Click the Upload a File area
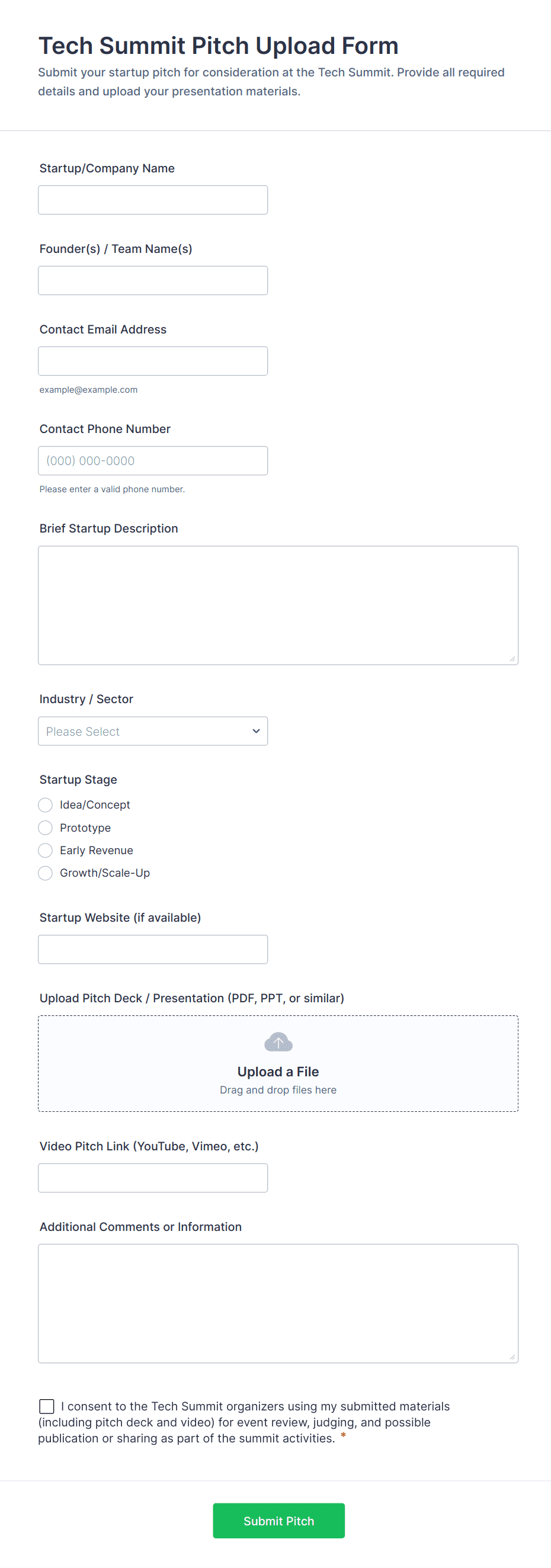The image size is (551, 1568). 278,1072
